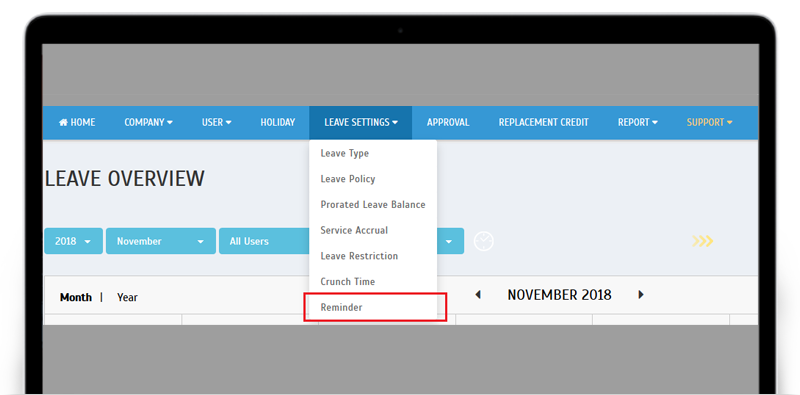Click the NOVEMBER 2018 calendar title
The height and width of the screenshot is (395, 800).
559,294
